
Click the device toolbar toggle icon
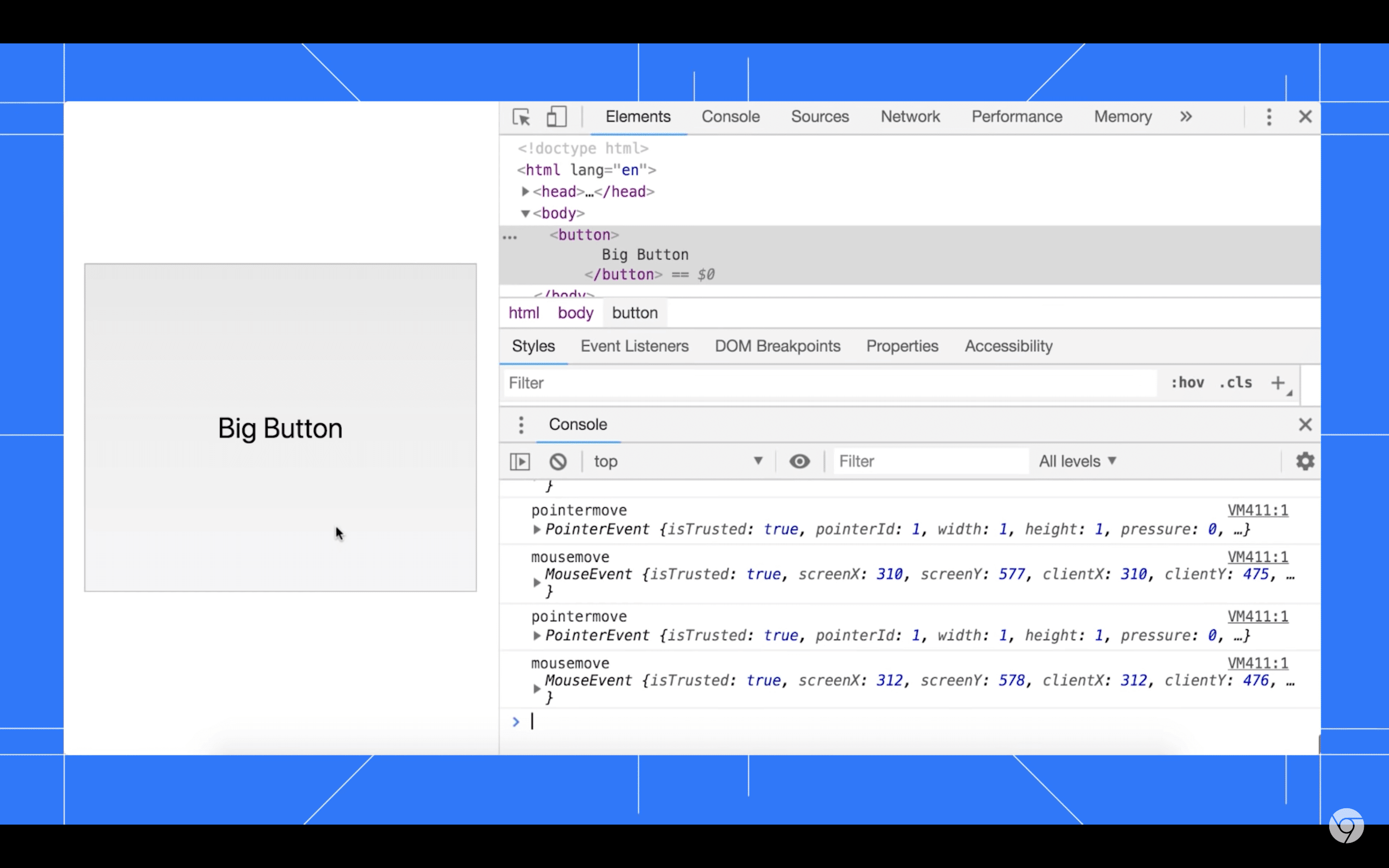pyautogui.click(x=557, y=116)
